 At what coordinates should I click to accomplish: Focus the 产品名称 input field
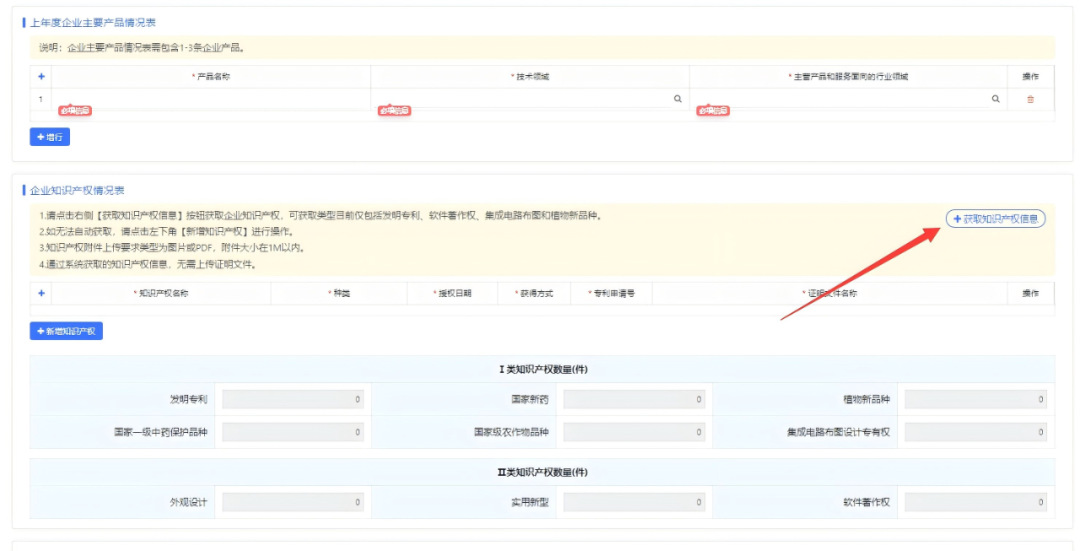click(210, 98)
